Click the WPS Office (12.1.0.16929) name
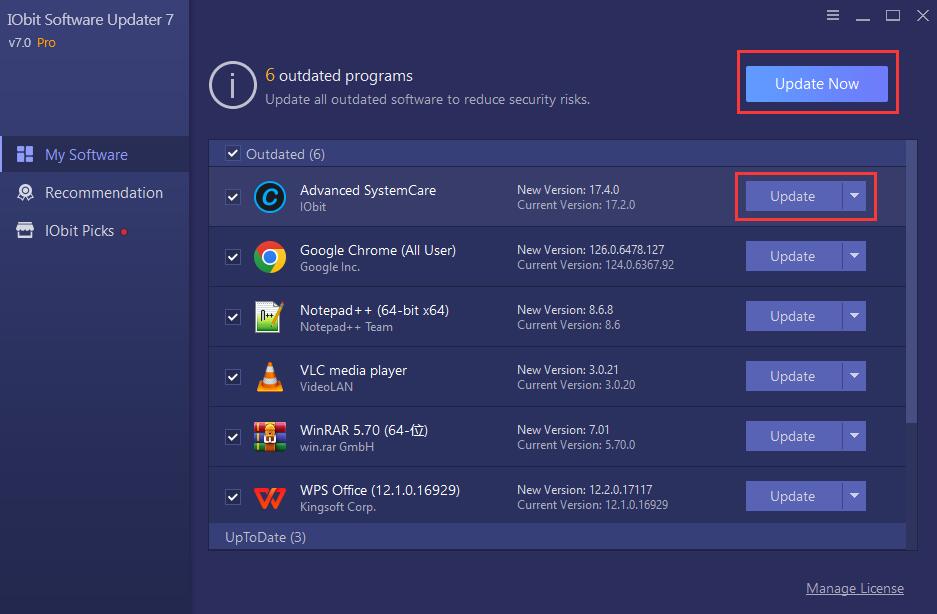The image size is (937, 614). [x=380, y=490]
